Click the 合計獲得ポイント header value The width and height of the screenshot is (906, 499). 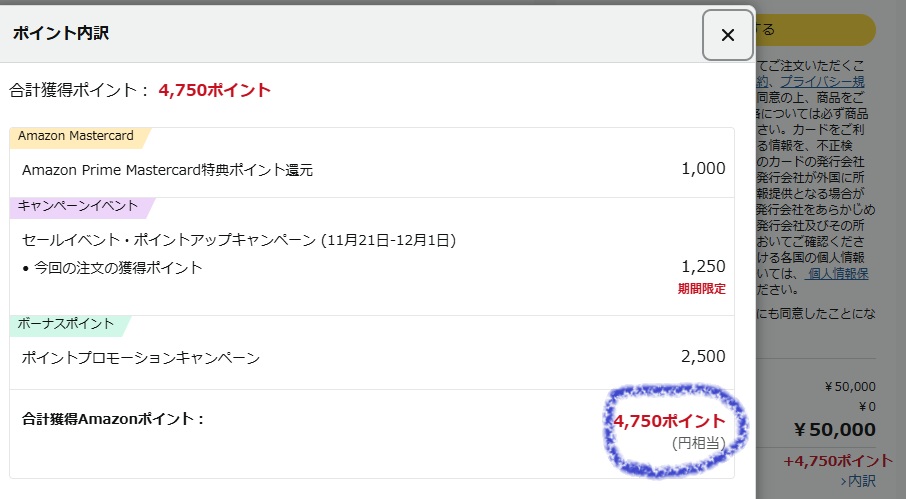click(x=214, y=90)
